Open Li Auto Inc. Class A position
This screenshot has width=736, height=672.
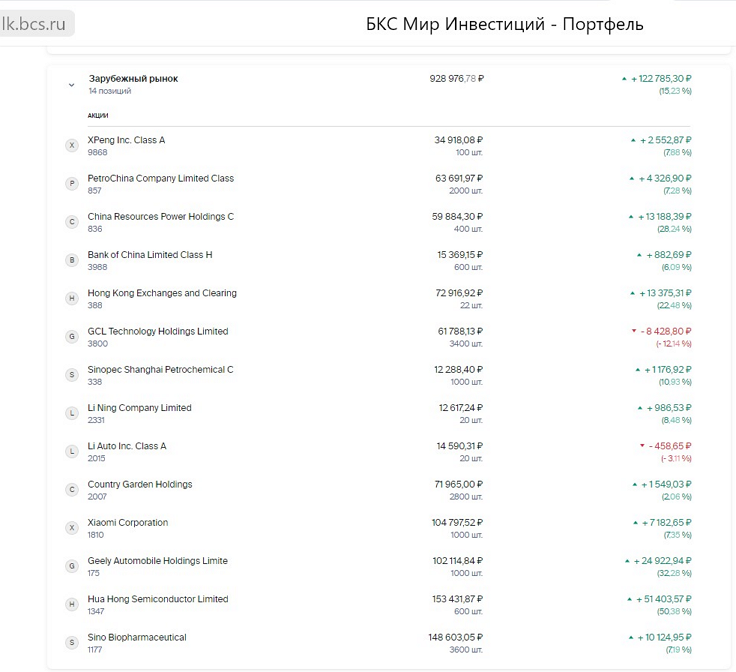pos(127,446)
